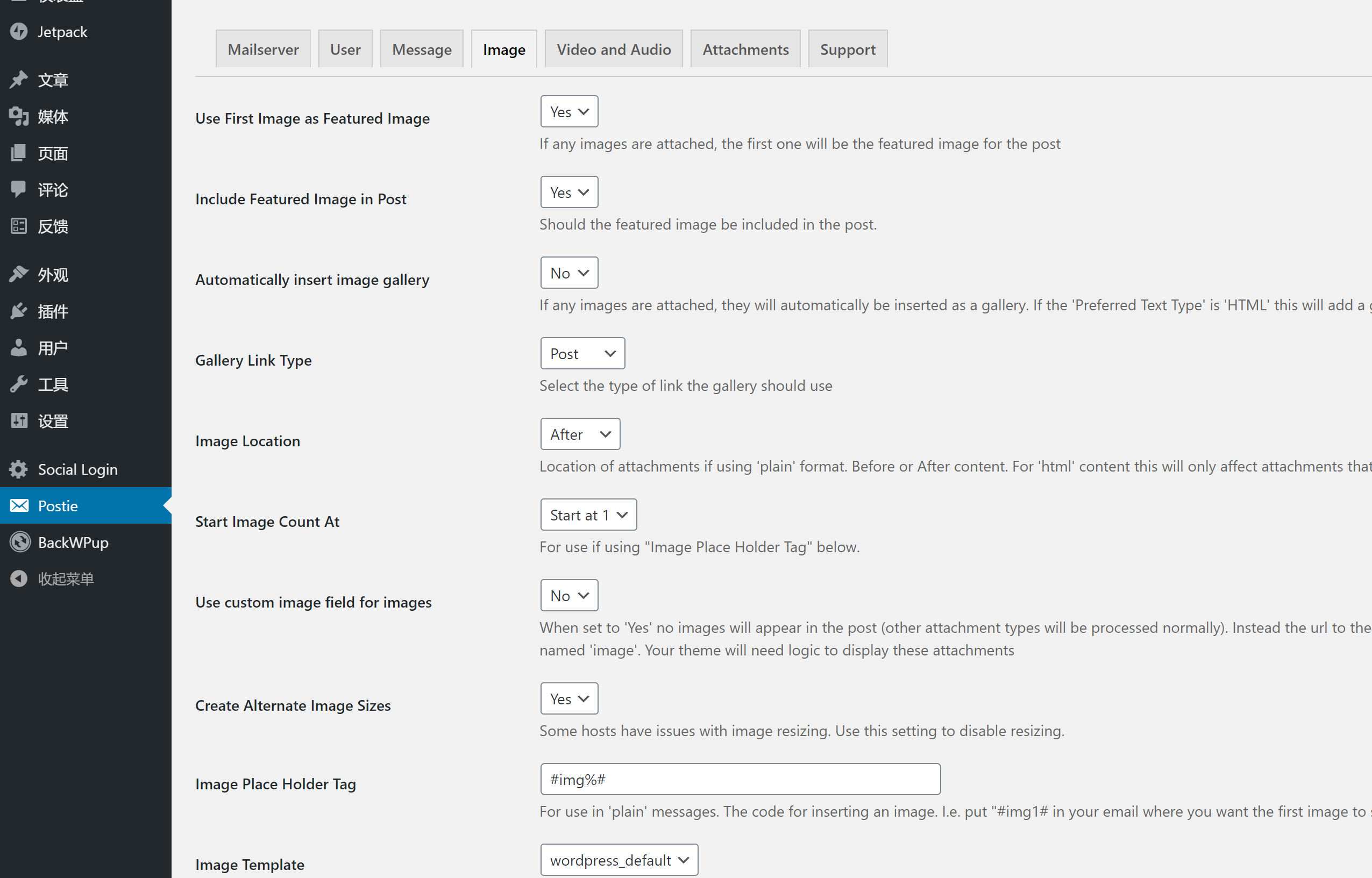Collapse menu with 收起菜单 arrow icon
This screenshot has width=1372, height=878.
19,579
